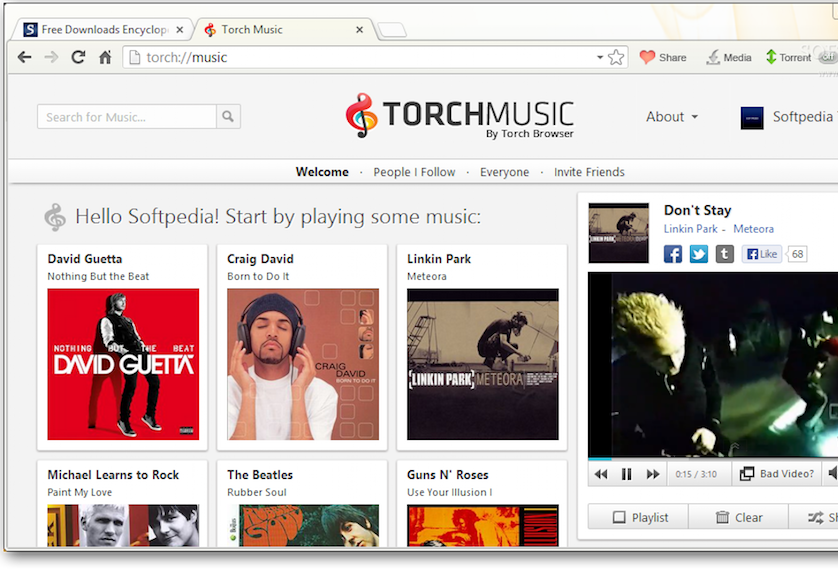This screenshot has height=570, width=838.
Task: Switch to the Everyone feed
Action: (x=505, y=172)
